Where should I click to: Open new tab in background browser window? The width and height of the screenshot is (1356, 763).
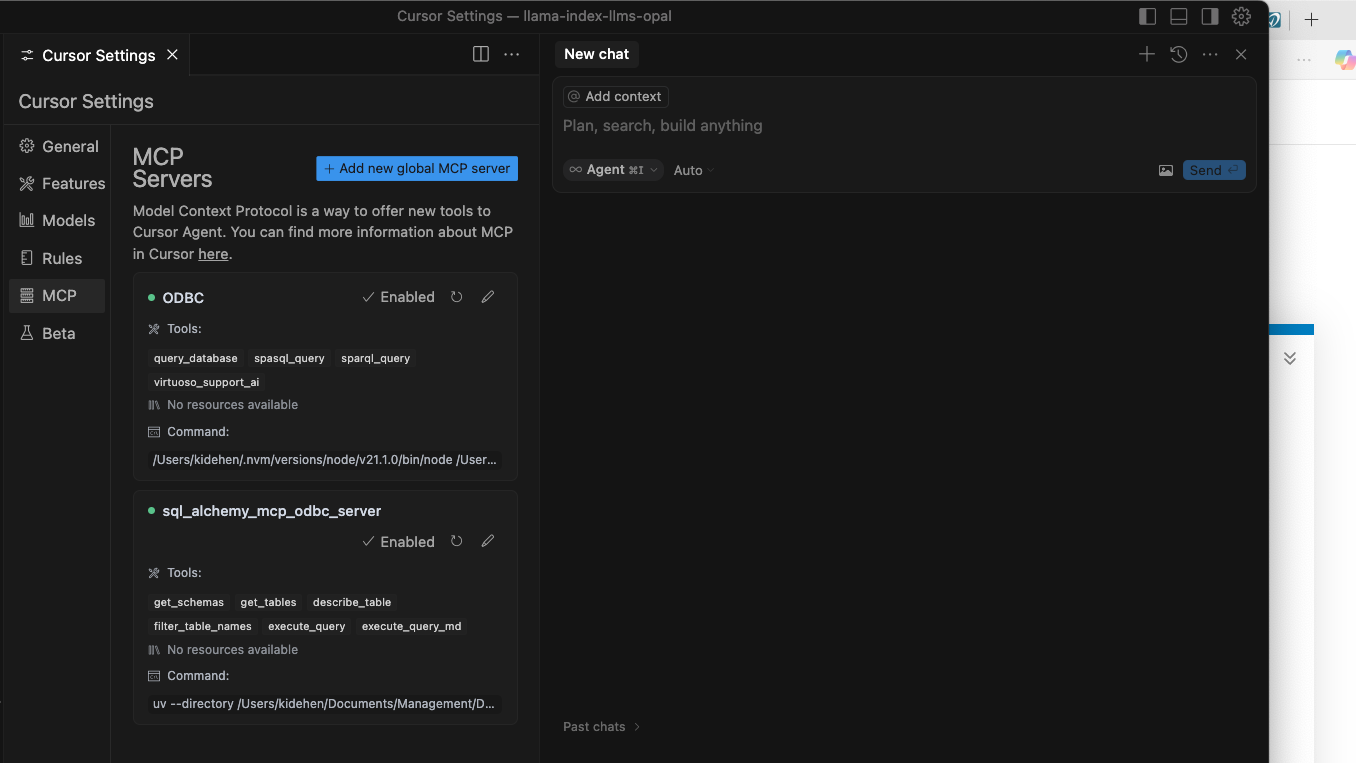(x=1311, y=20)
